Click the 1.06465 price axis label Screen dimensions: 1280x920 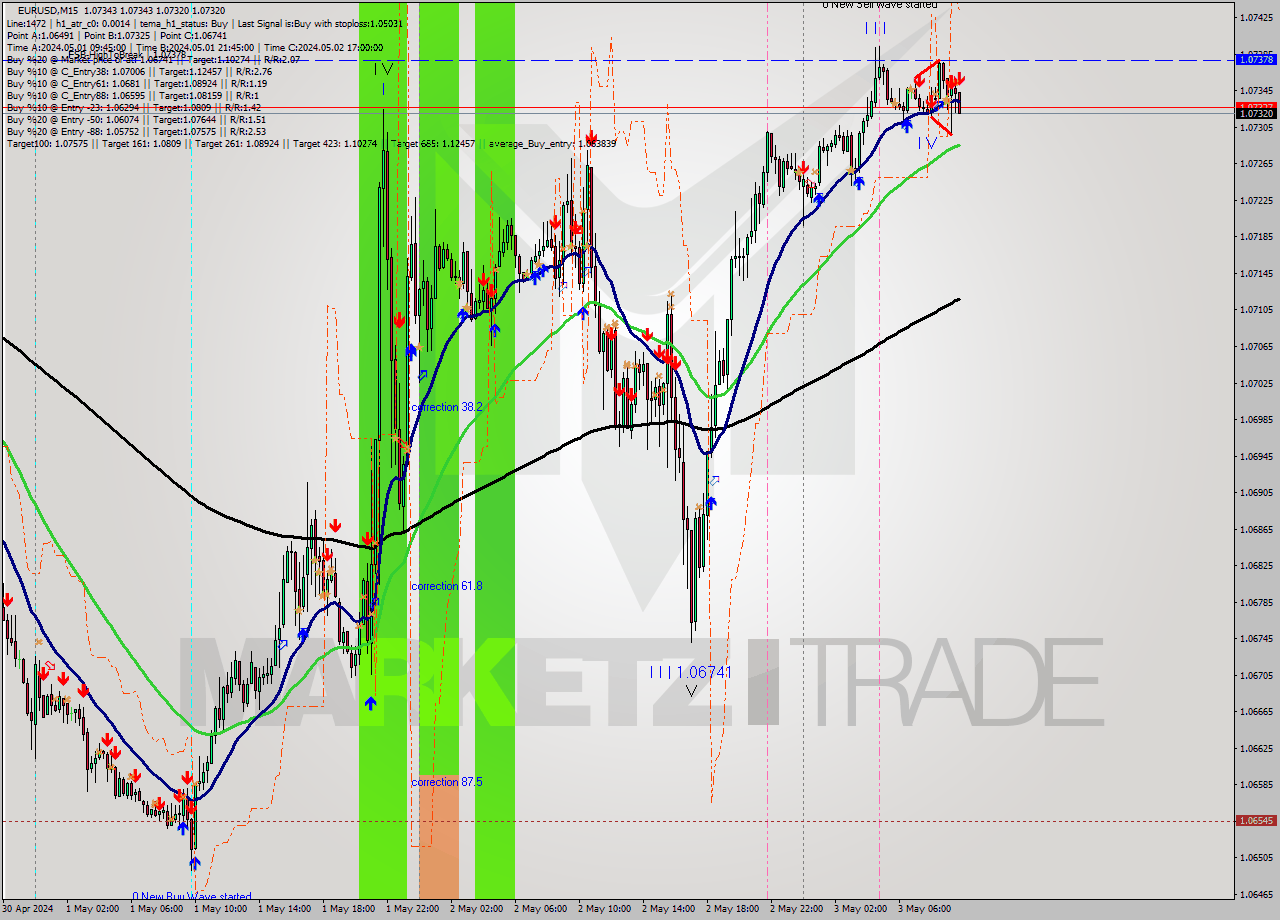1256,894
